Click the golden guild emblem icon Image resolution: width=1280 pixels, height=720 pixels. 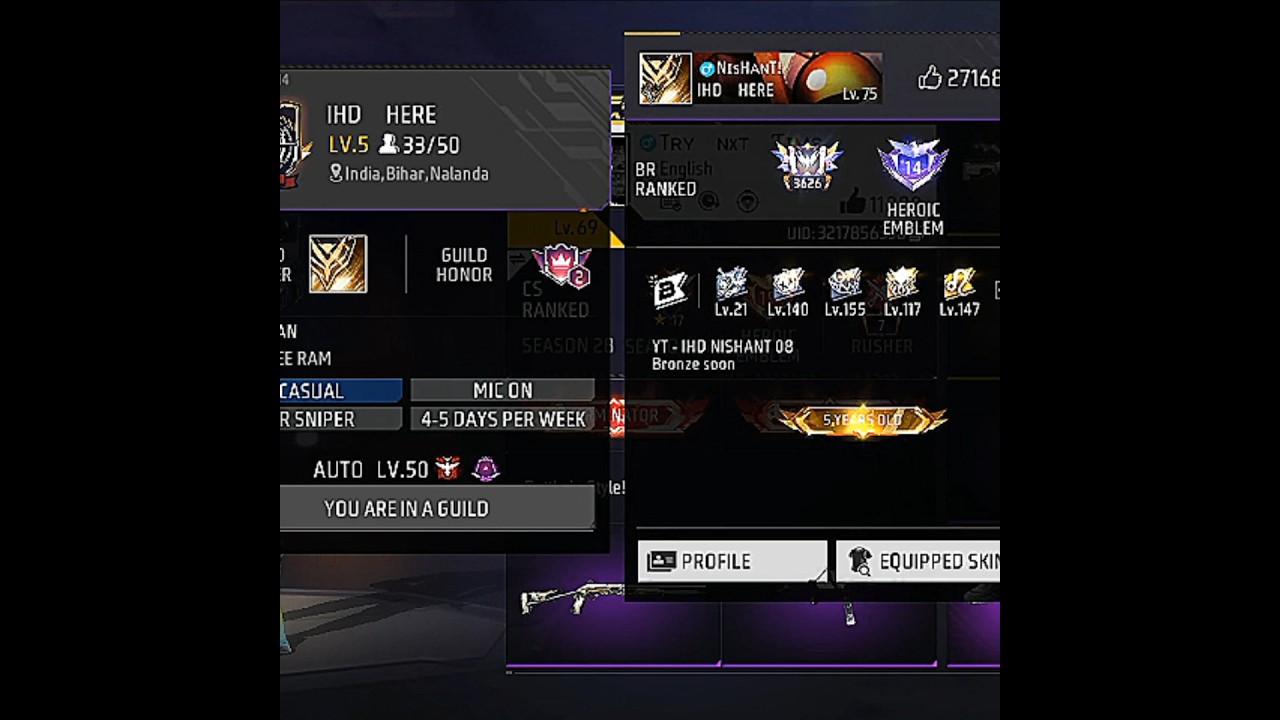(338, 264)
